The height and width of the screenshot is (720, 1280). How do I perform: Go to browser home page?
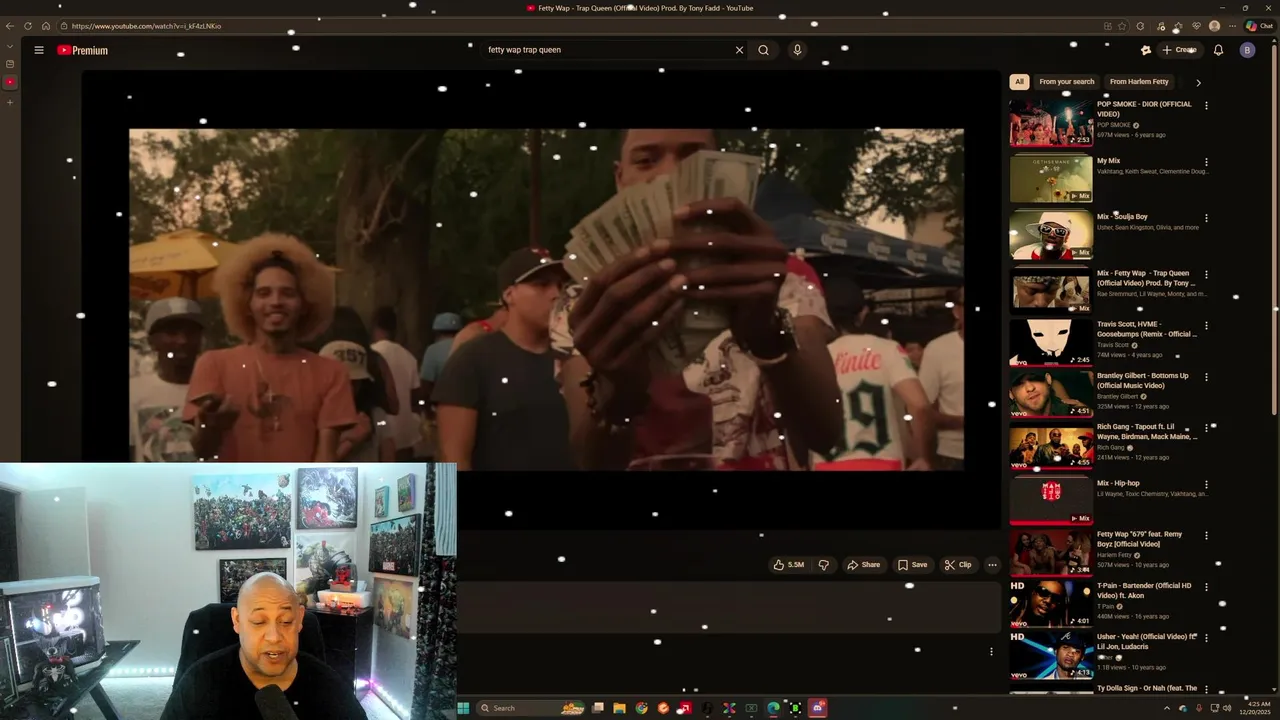coord(46,26)
